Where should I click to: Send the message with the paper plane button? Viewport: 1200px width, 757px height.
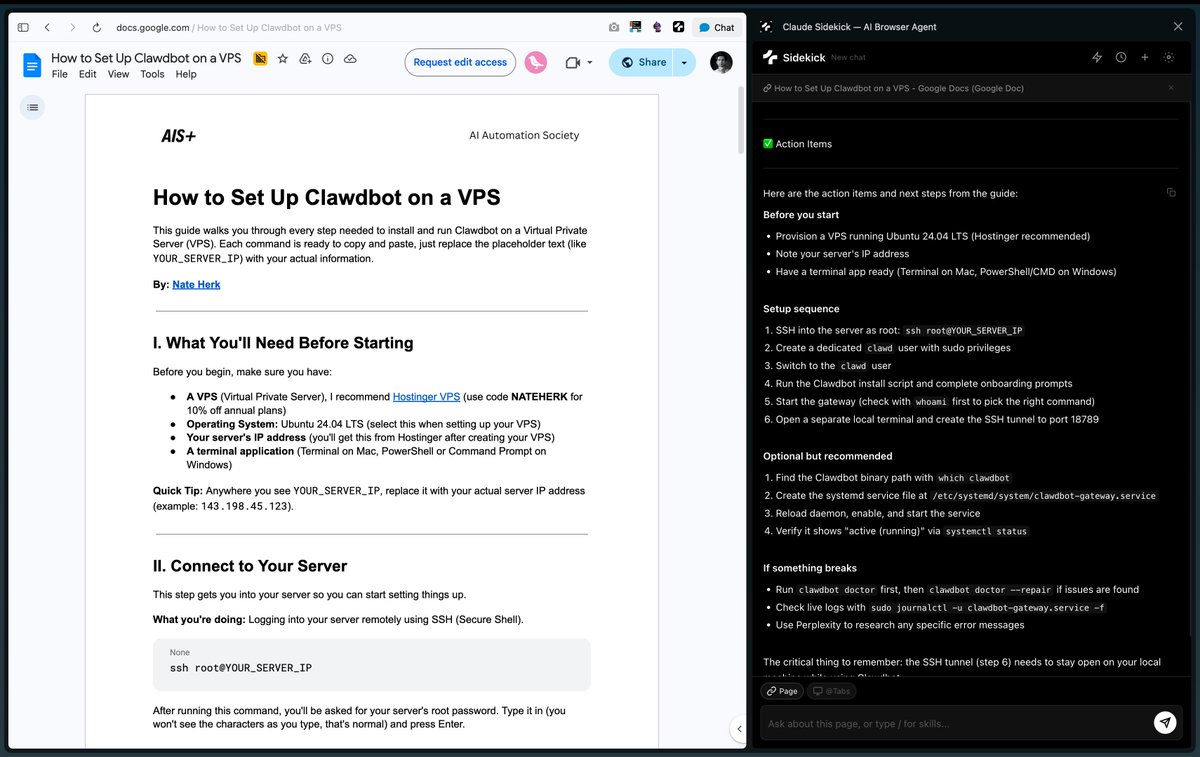(x=1164, y=722)
